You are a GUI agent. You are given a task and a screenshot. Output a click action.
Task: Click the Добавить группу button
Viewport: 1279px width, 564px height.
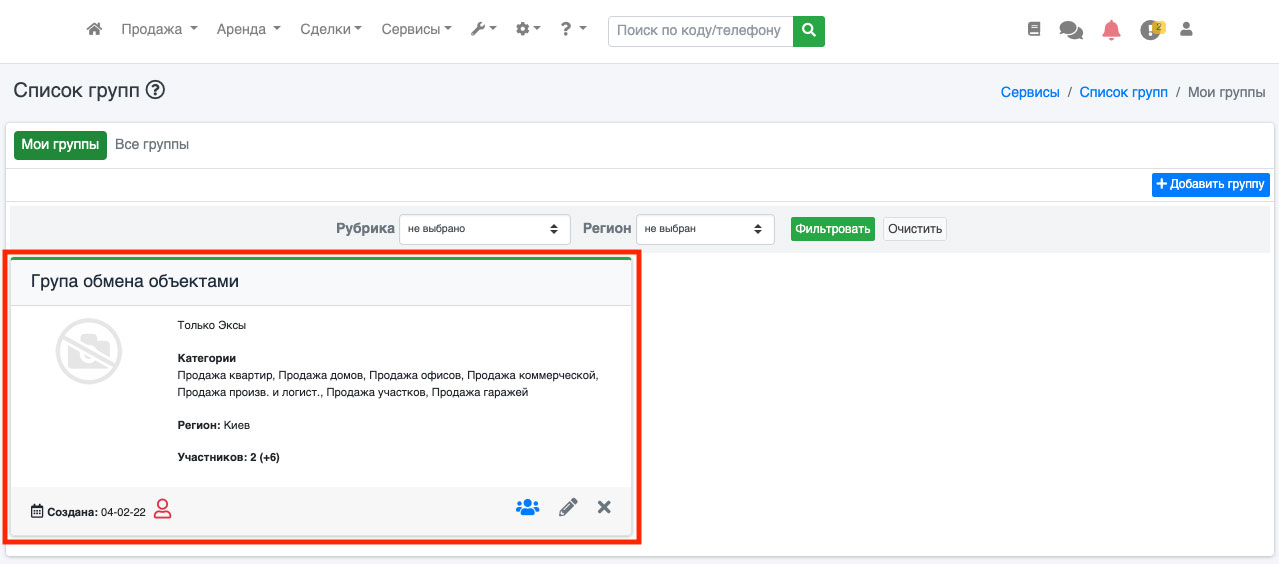(x=1210, y=184)
